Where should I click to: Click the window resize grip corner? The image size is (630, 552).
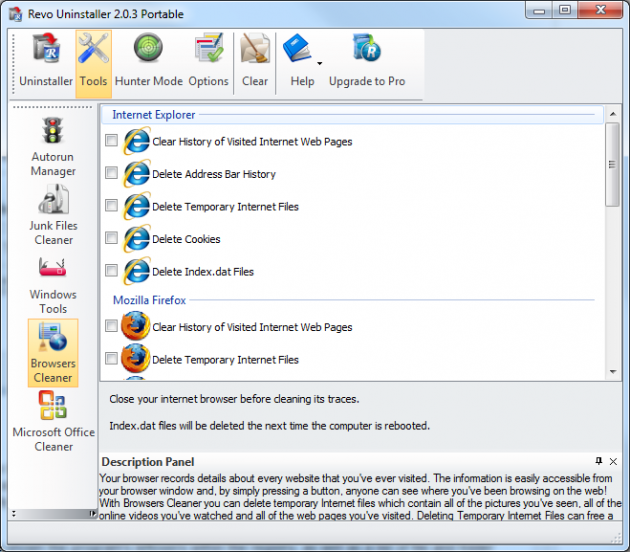(x=616, y=538)
